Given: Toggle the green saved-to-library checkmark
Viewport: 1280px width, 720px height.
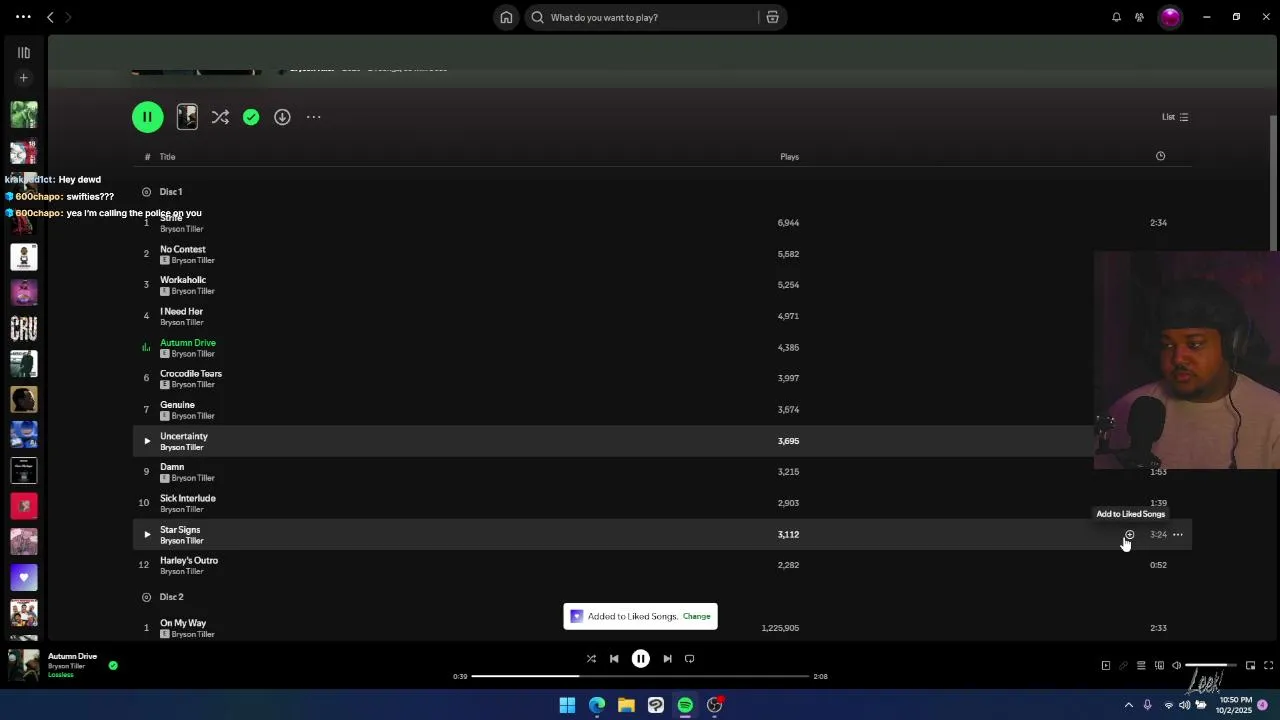Looking at the screenshot, I should click(251, 117).
